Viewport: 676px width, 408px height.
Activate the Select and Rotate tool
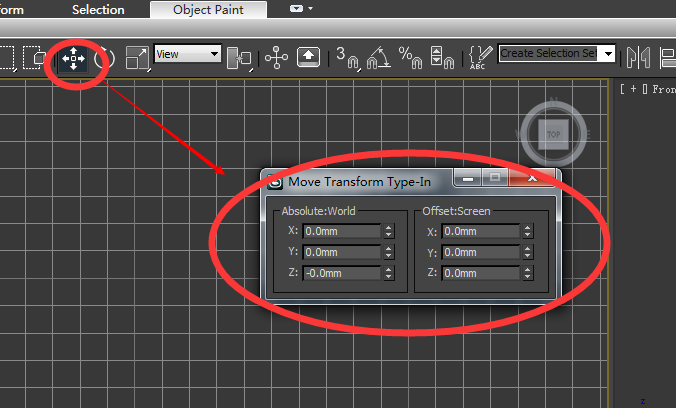click(104, 58)
